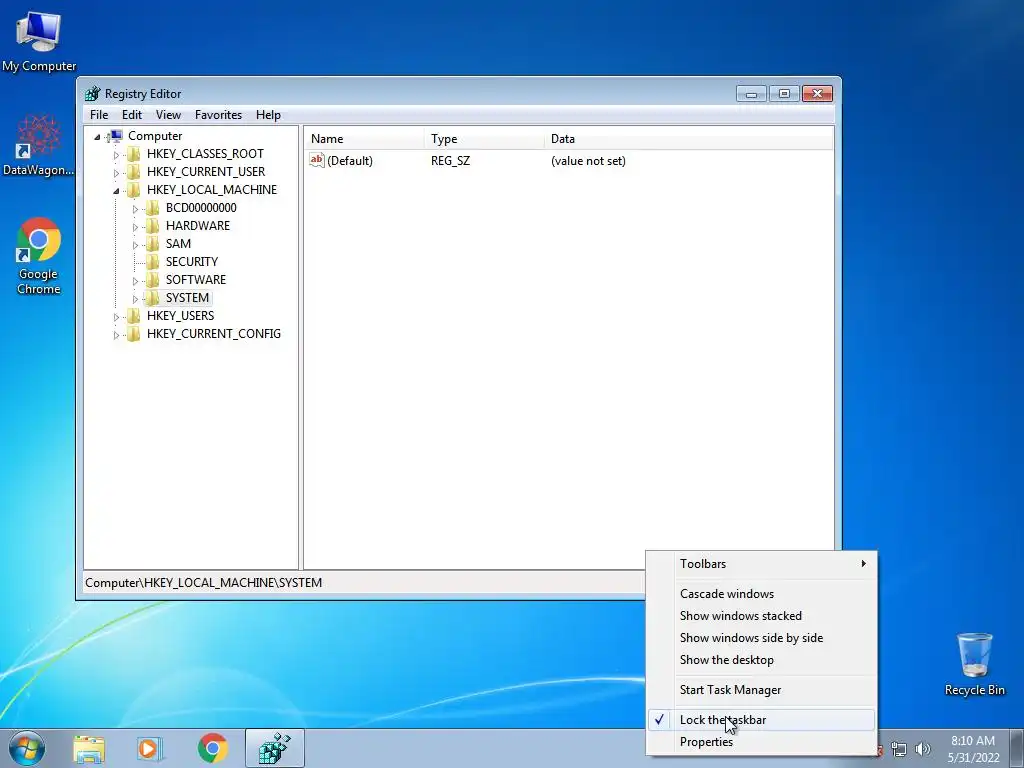The height and width of the screenshot is (768, 1024).
Task: Click the Show desktop strip beside clock
Action: 1017,748
